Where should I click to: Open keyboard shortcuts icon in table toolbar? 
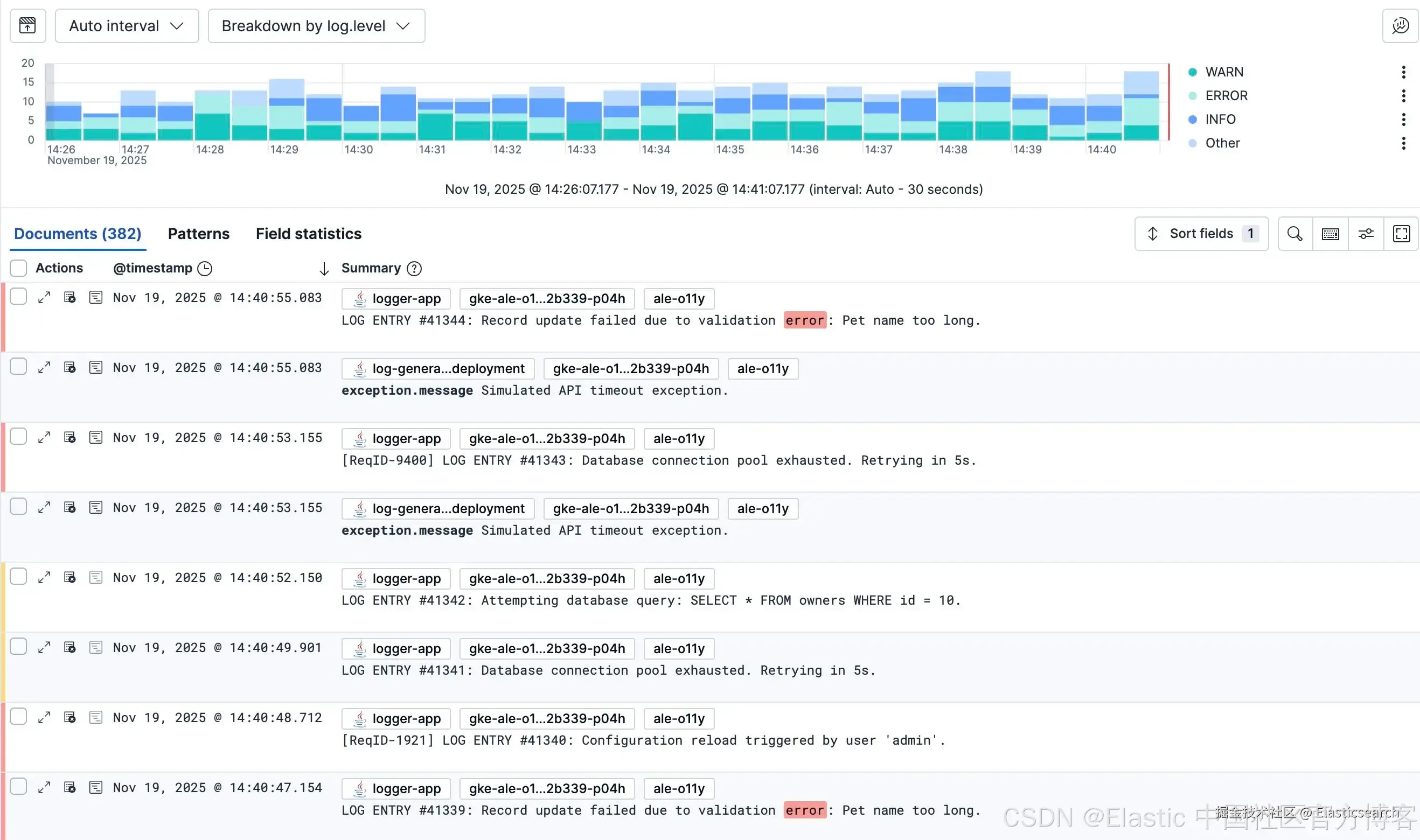coord(1330,233)
